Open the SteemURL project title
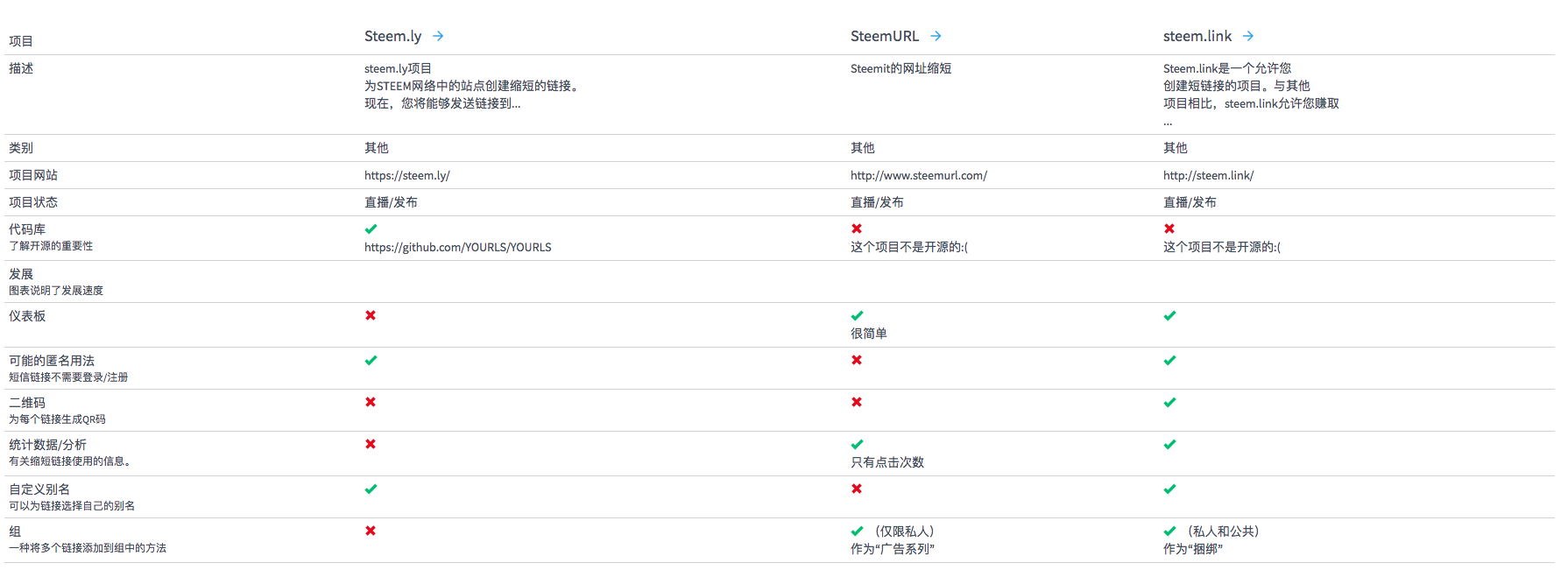The width and height of the screenshot is (1568, 577). click(x=885, y=36)
